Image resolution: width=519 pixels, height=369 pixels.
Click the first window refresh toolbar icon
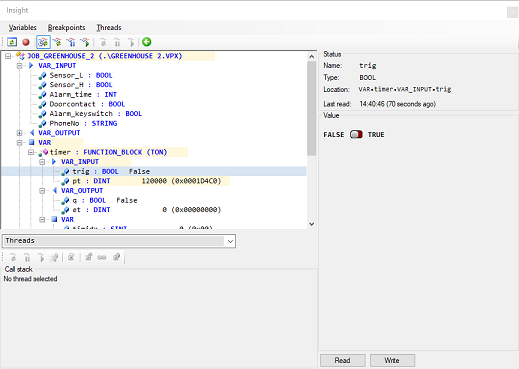[12, 42]
